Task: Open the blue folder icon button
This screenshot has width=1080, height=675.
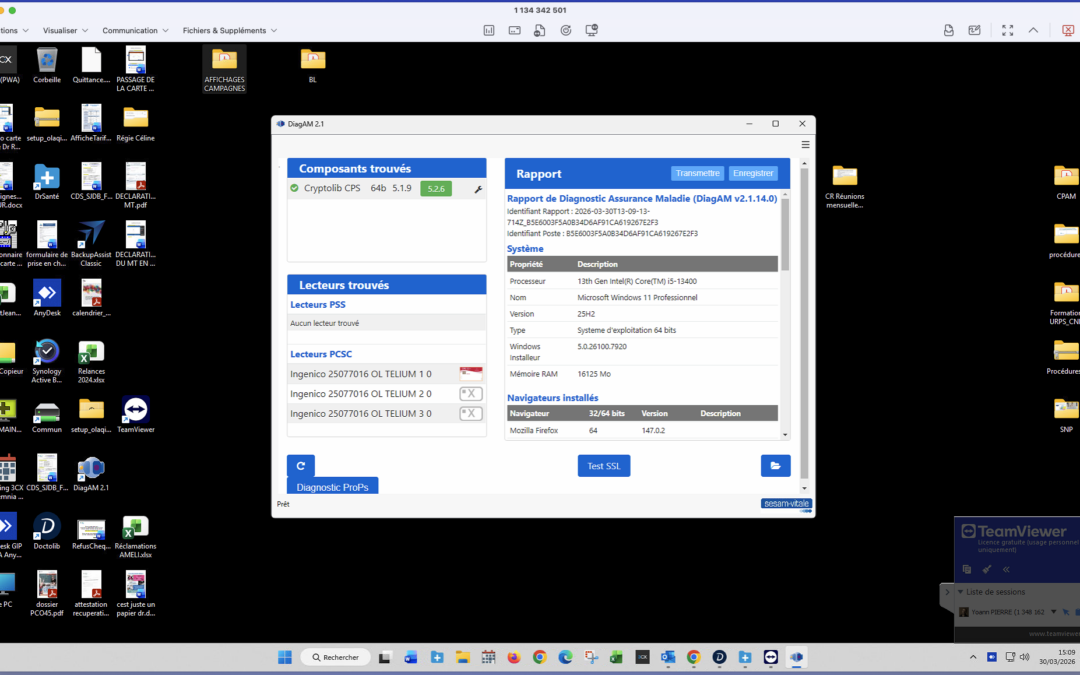Action: pos(775,465)
